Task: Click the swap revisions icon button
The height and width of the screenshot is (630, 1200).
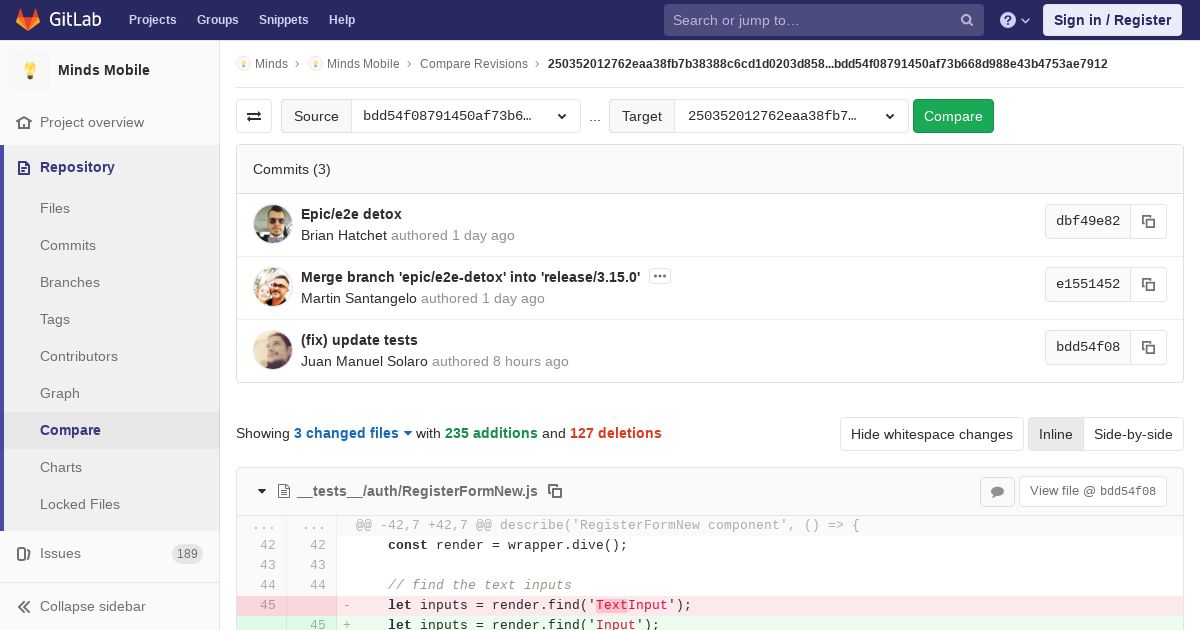Action: point(254,116)
